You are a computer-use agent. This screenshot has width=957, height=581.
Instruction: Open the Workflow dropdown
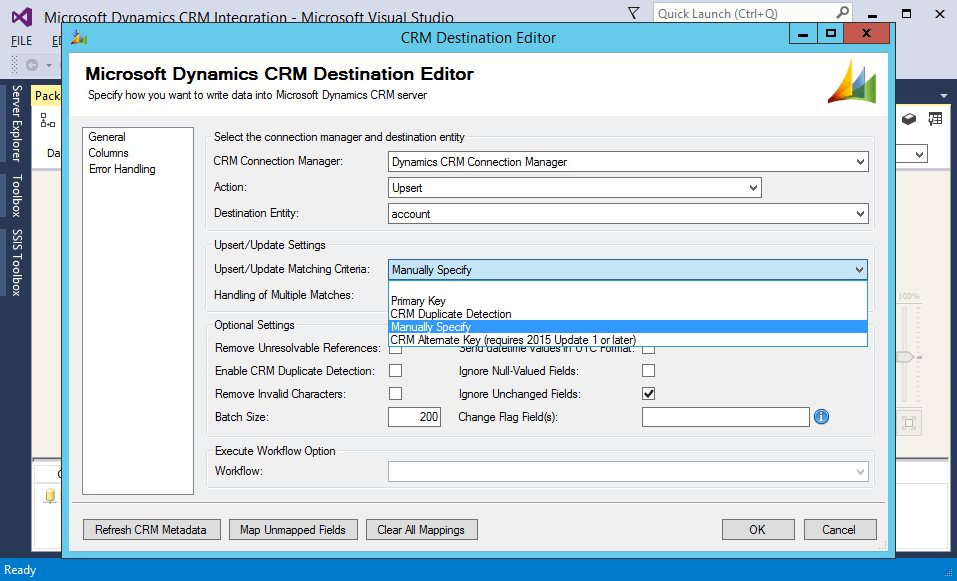(628, 471)
